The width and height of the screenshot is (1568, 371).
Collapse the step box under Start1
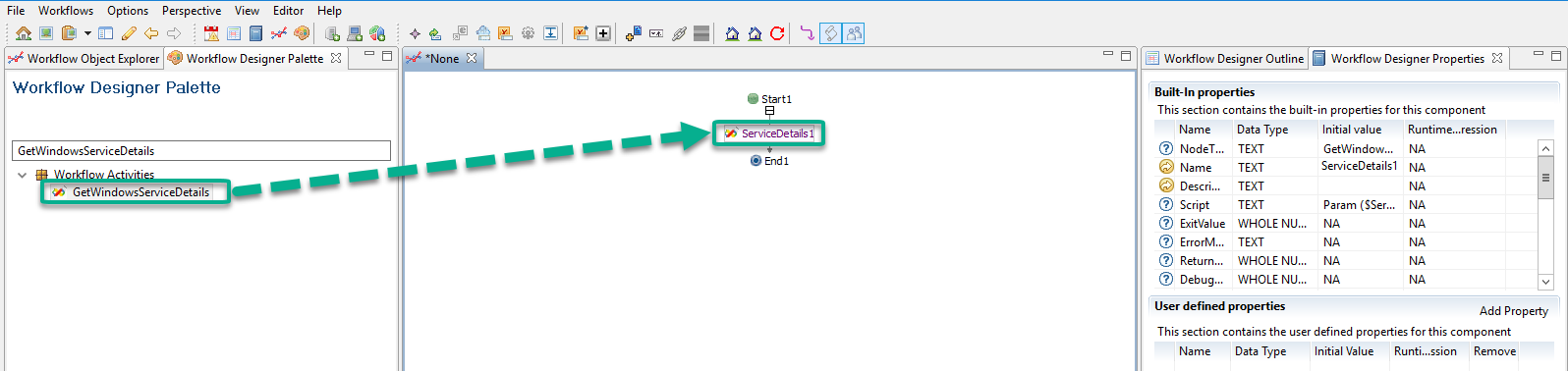769,111
